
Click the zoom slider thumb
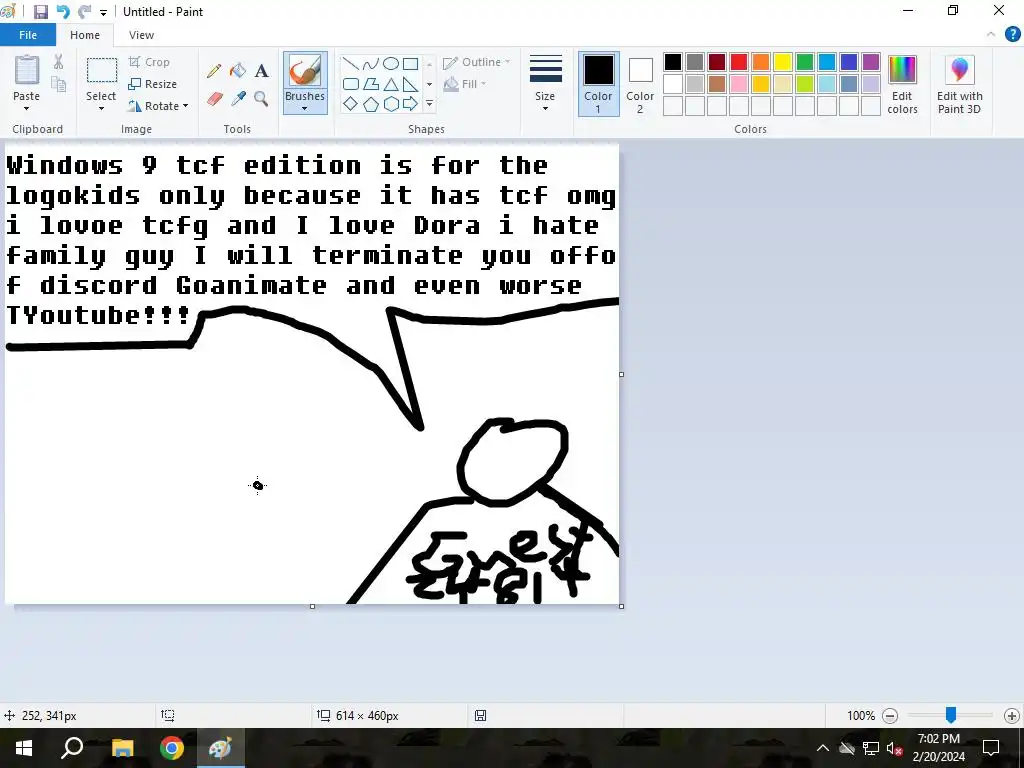pos(951,715)
